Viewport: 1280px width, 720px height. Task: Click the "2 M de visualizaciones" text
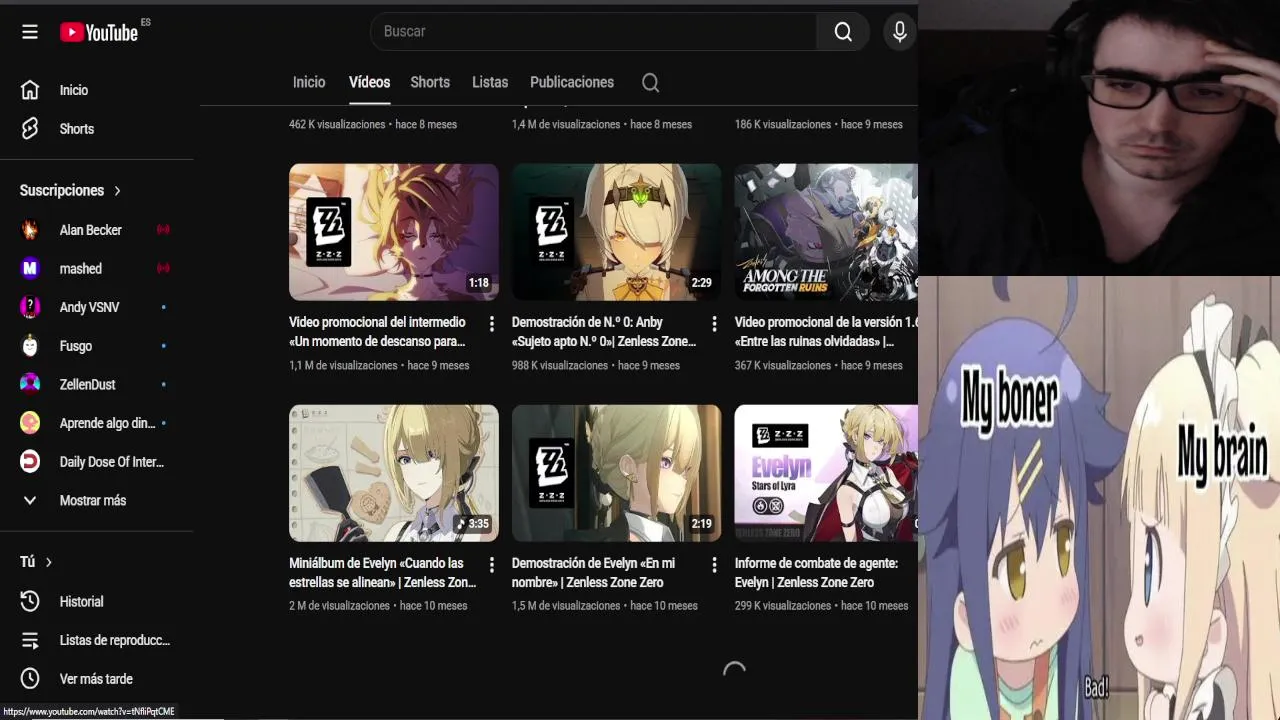[x=339, y=606]
